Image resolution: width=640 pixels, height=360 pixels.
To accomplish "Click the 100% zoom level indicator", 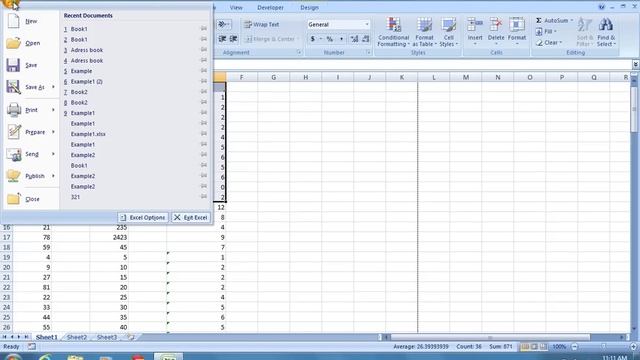I will coord(559,347).
